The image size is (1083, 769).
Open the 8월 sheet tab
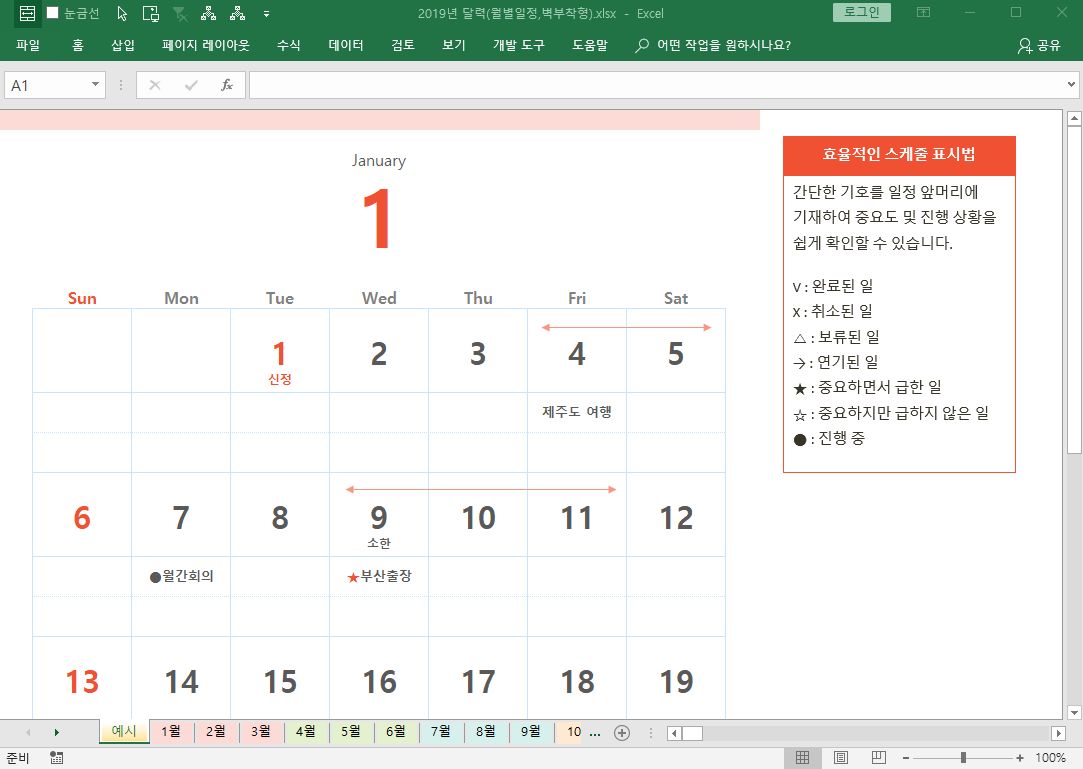coord(486,731)
